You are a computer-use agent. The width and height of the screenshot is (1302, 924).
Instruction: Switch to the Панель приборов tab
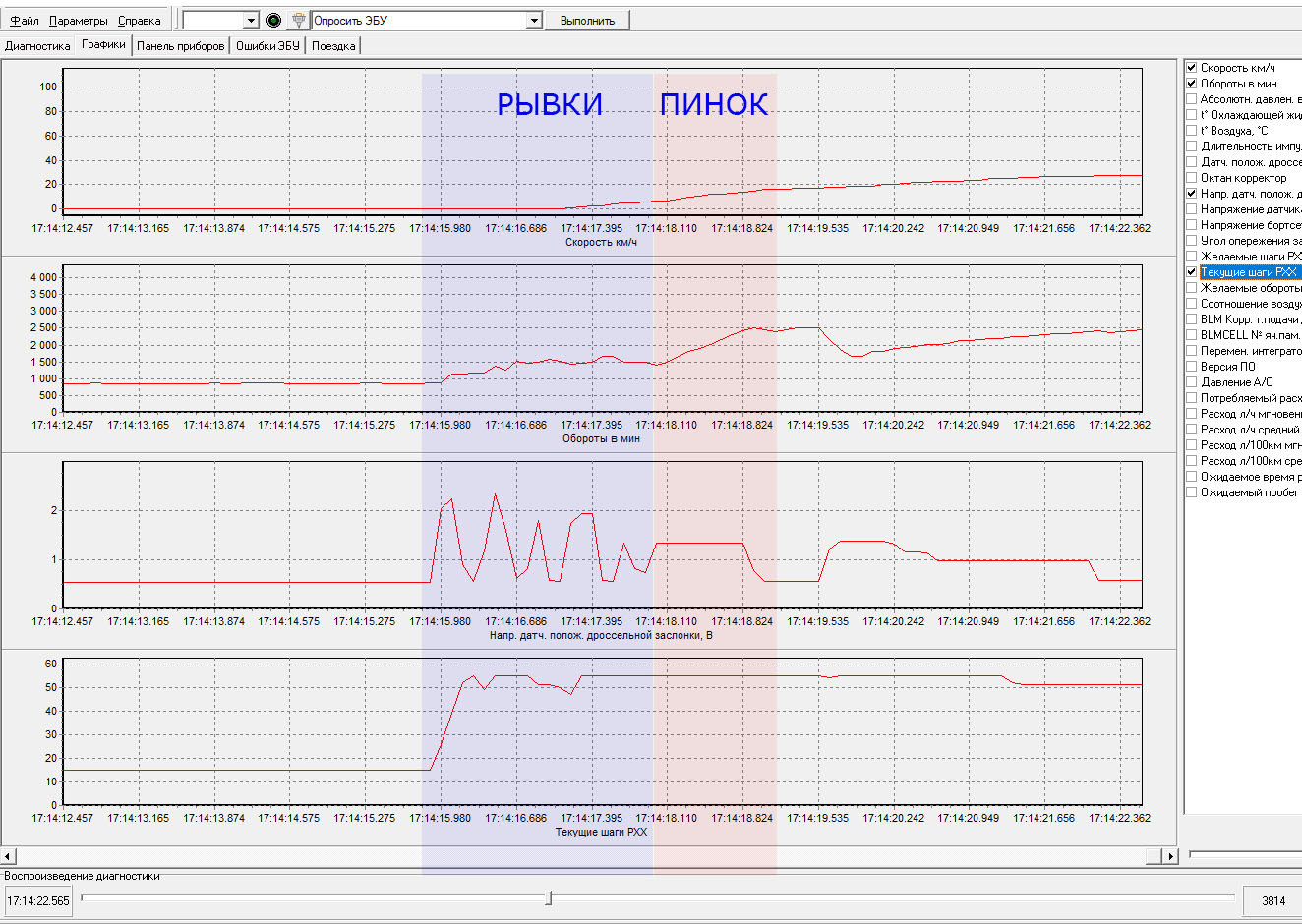point(181,46)
